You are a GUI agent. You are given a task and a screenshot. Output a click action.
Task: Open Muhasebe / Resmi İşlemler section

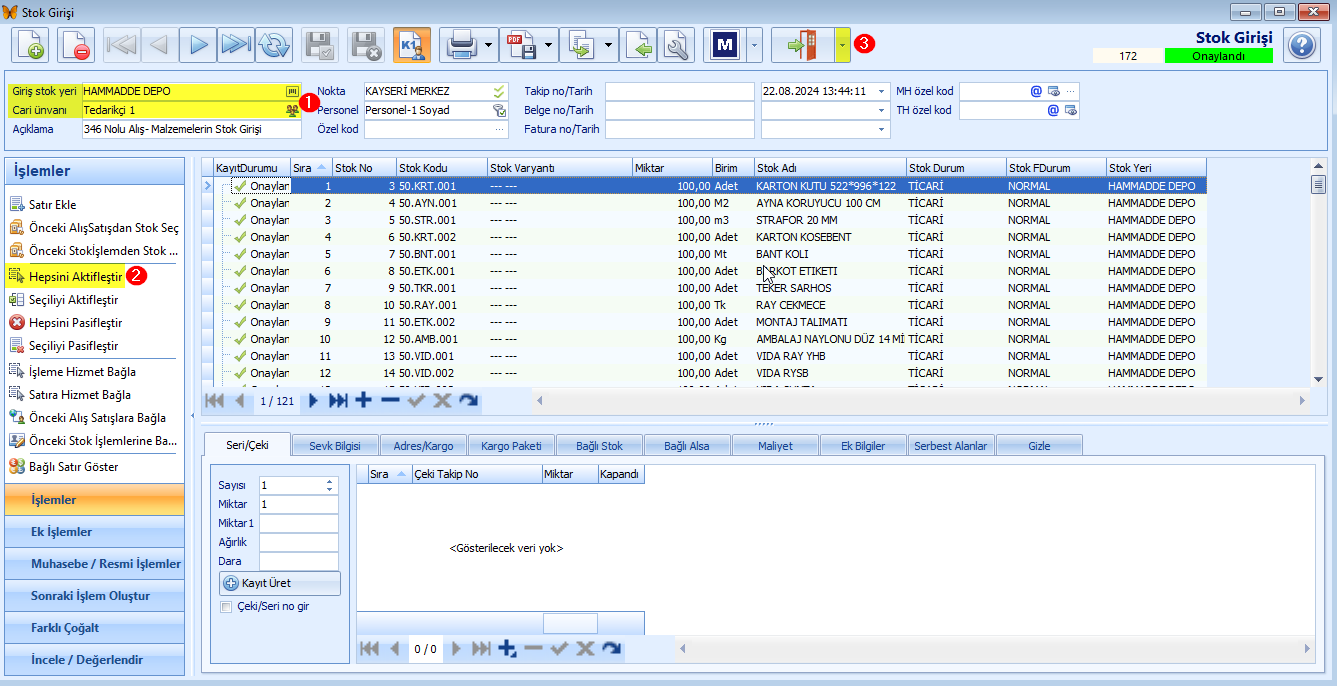pos(95,564)
